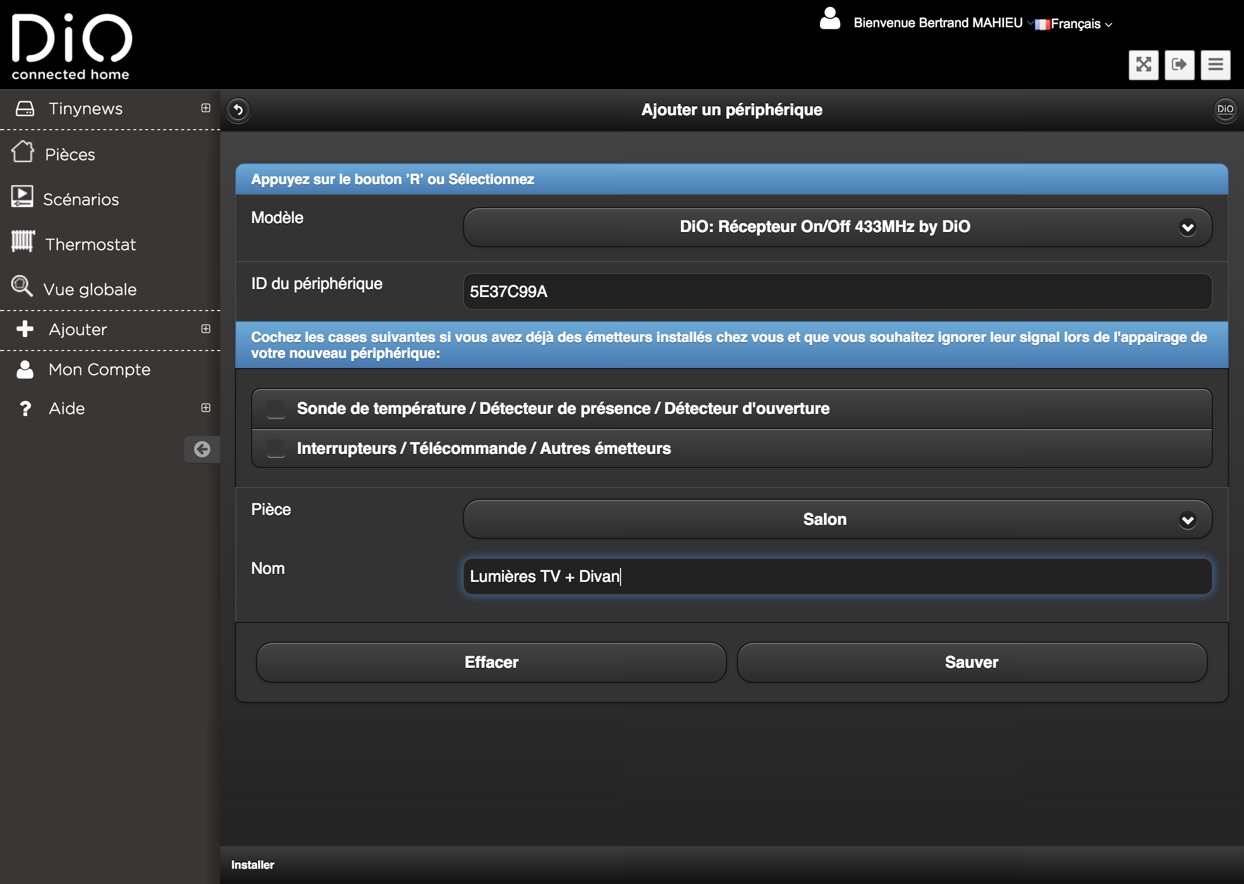Click the circular back arrow icon
The width and height of the screenshot is (1244, 884).
coord(238,110)
